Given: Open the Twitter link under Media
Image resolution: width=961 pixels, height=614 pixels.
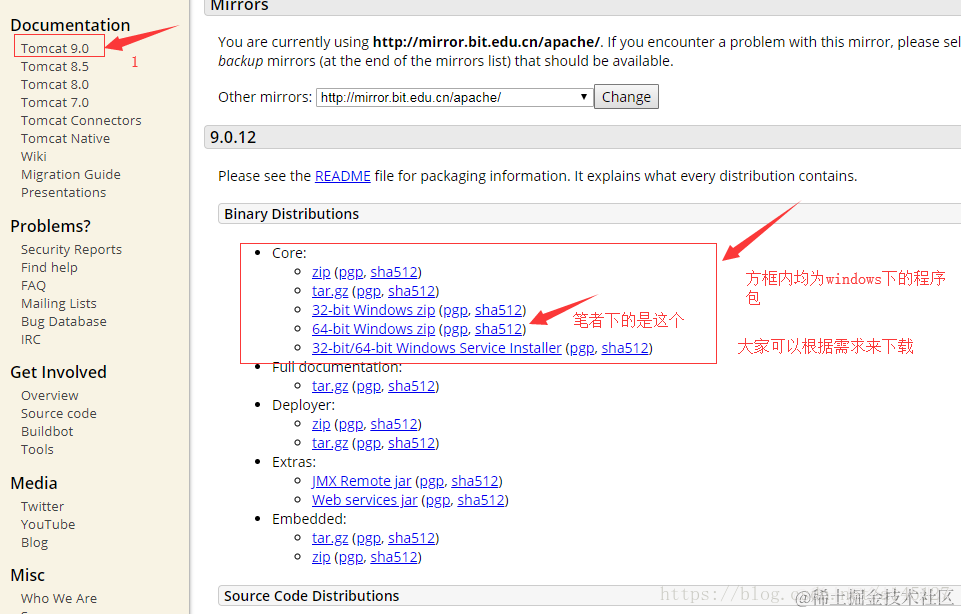Looking at the screenshot, I should tap(42, 506).
